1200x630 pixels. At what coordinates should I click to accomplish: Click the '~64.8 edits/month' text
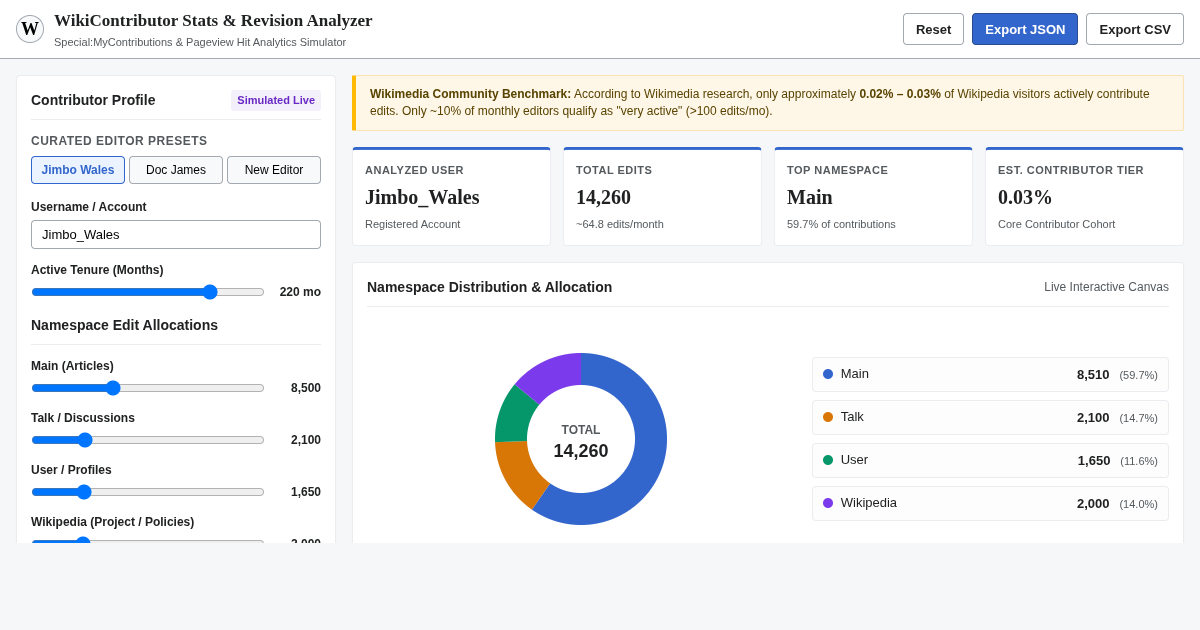point(620,224)
